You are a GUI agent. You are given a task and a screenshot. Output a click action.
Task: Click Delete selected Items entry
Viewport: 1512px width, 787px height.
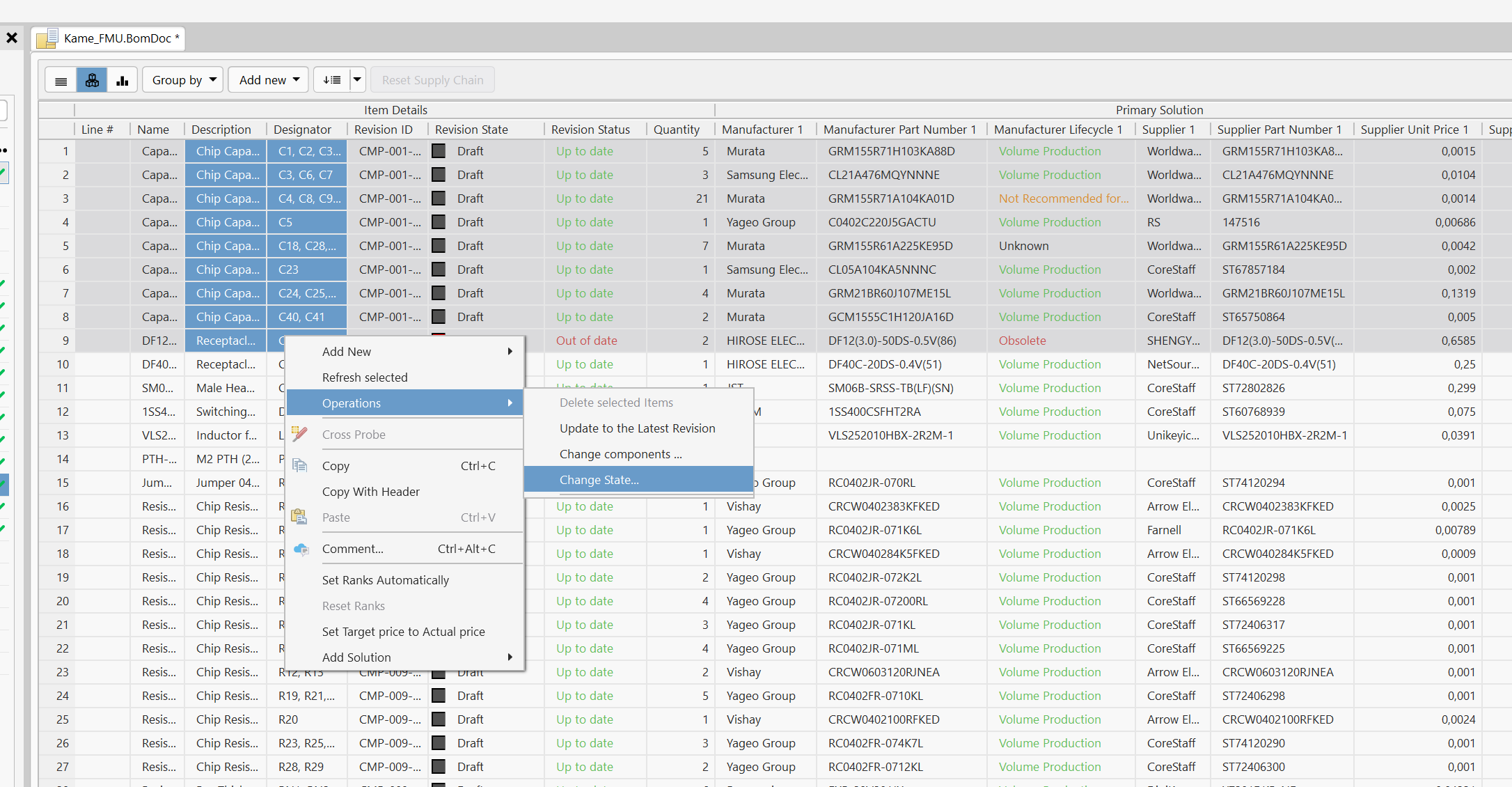638,402
